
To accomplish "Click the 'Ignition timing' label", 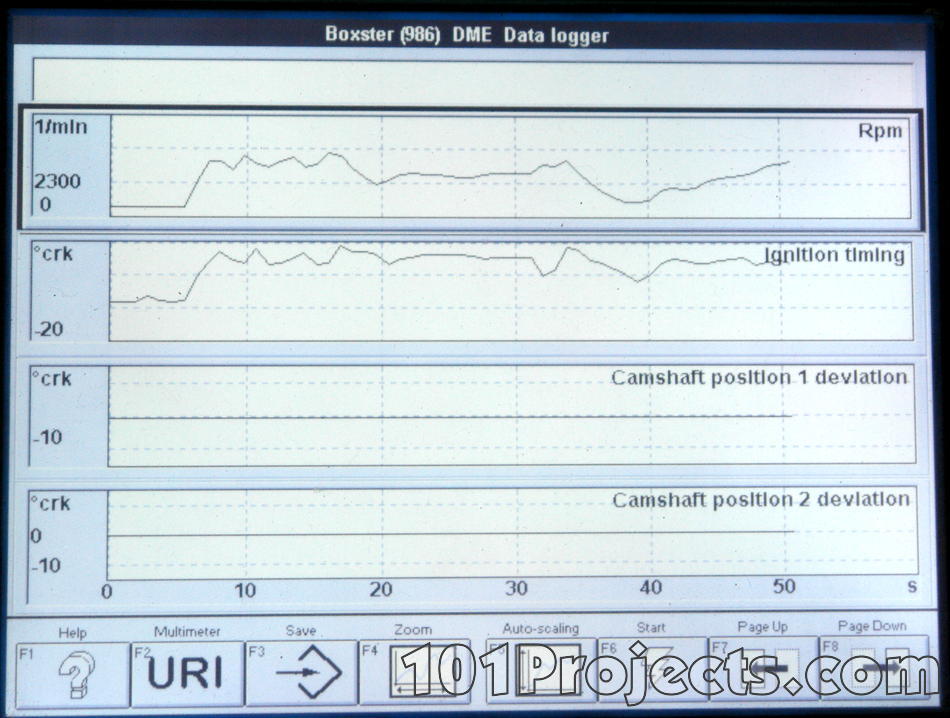I will click(x=834, y=255).
